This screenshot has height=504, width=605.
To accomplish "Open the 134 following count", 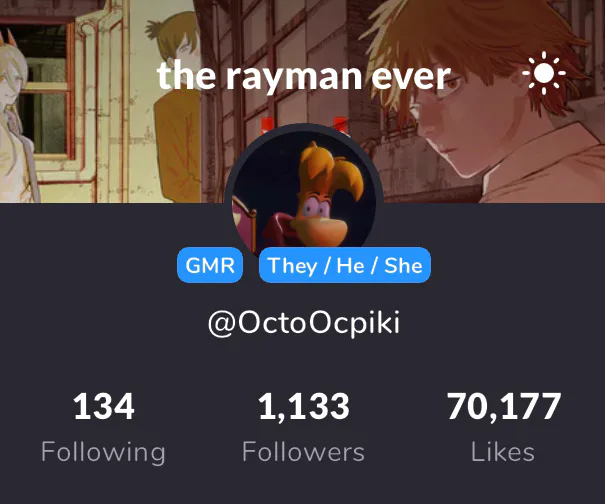I will point(104,406).
